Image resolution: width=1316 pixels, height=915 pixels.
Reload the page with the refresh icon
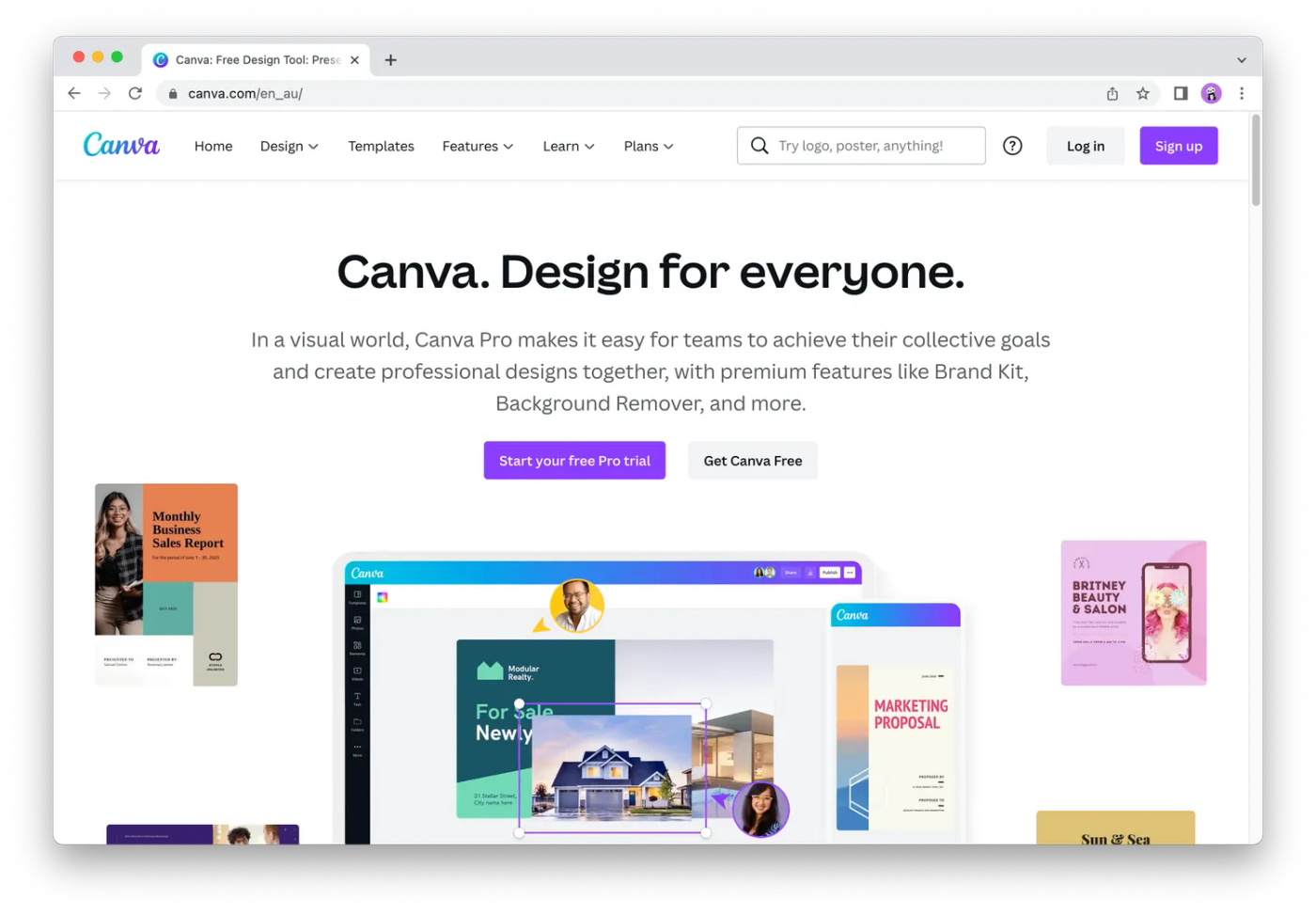coord(134,93)
